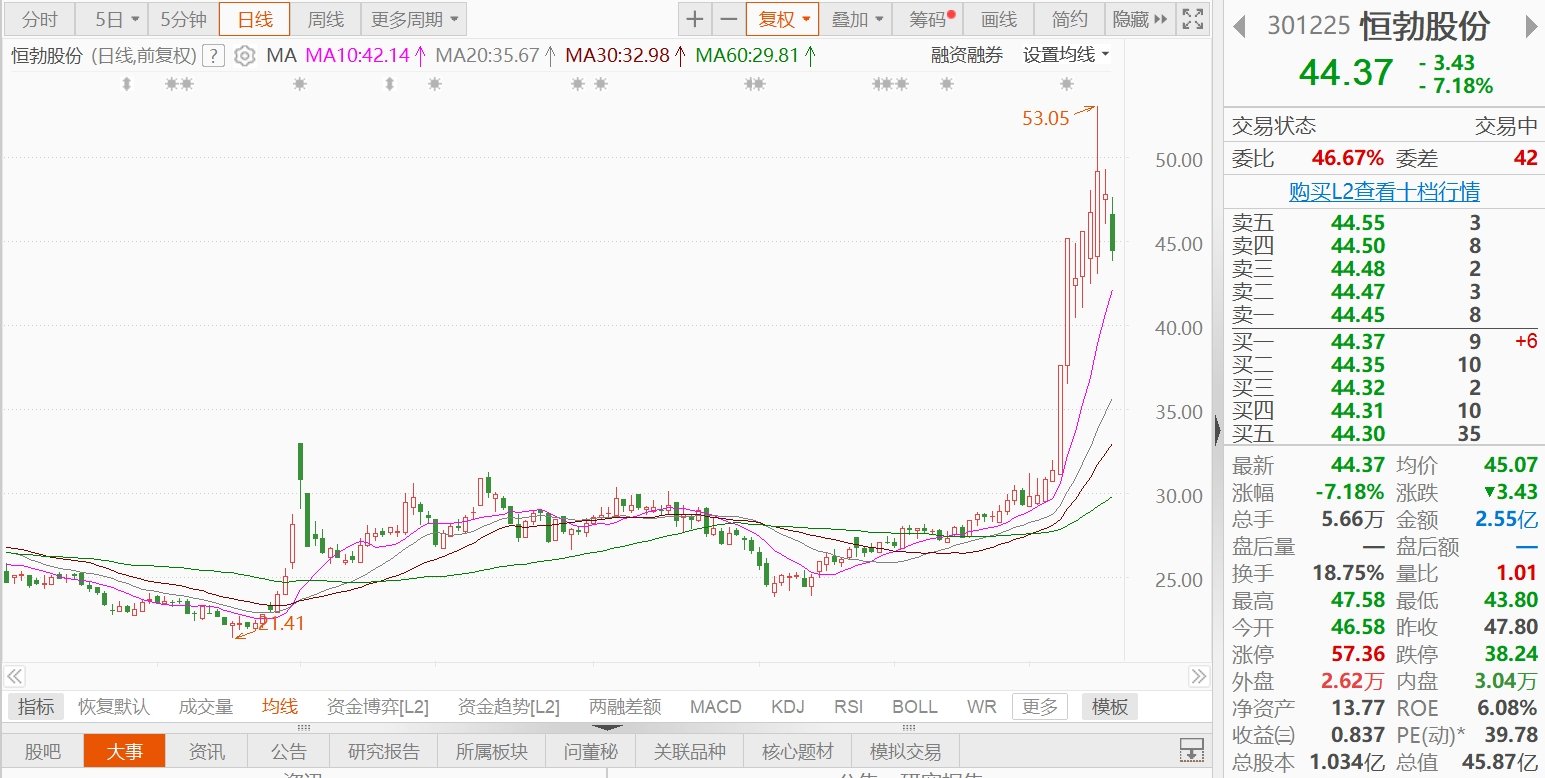Click 融资融券 margin button
Viewport: 1545px width, 778px height.
966,56
